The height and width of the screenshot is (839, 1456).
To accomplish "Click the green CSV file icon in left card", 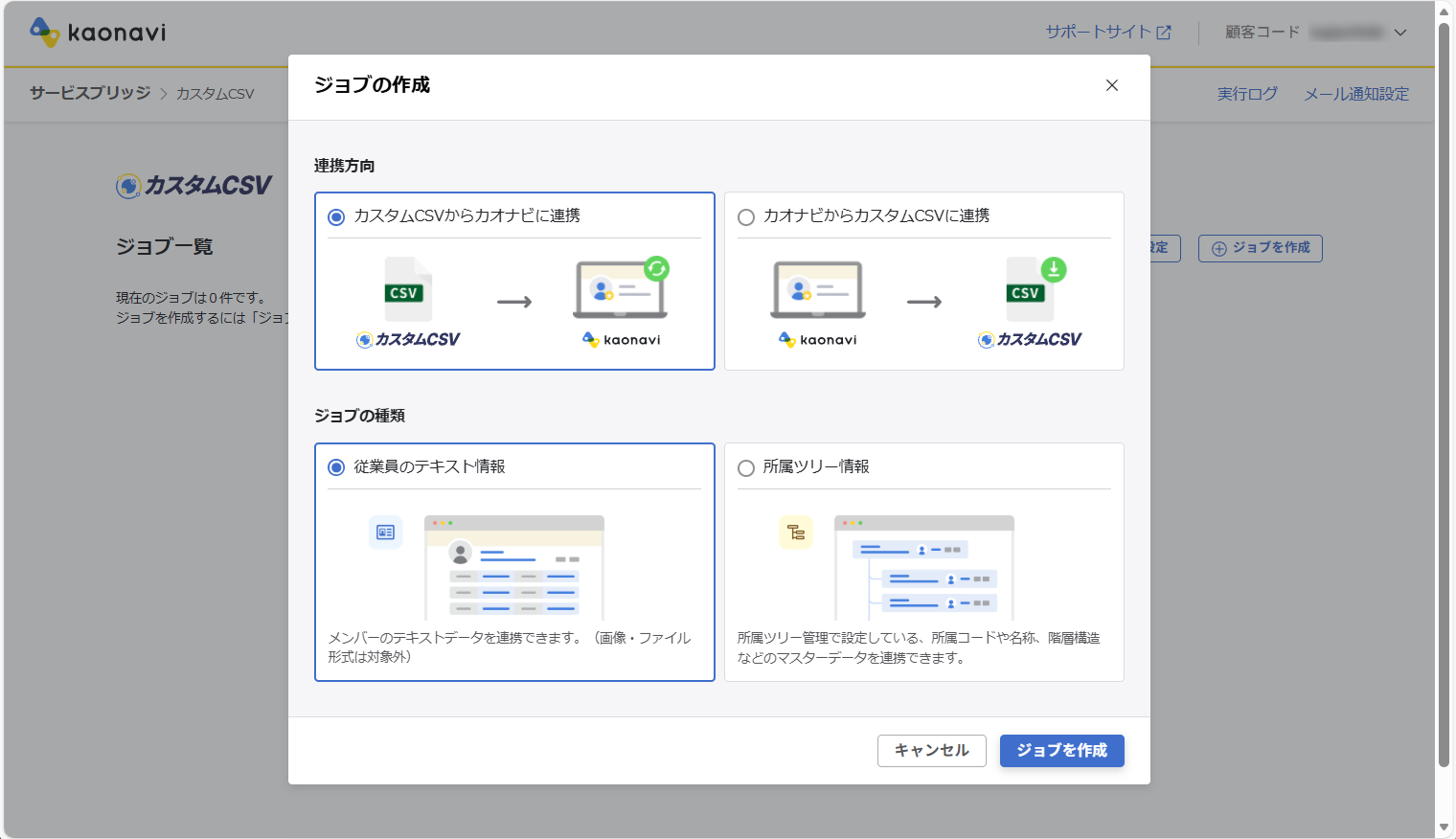I will tap(408, 290).
